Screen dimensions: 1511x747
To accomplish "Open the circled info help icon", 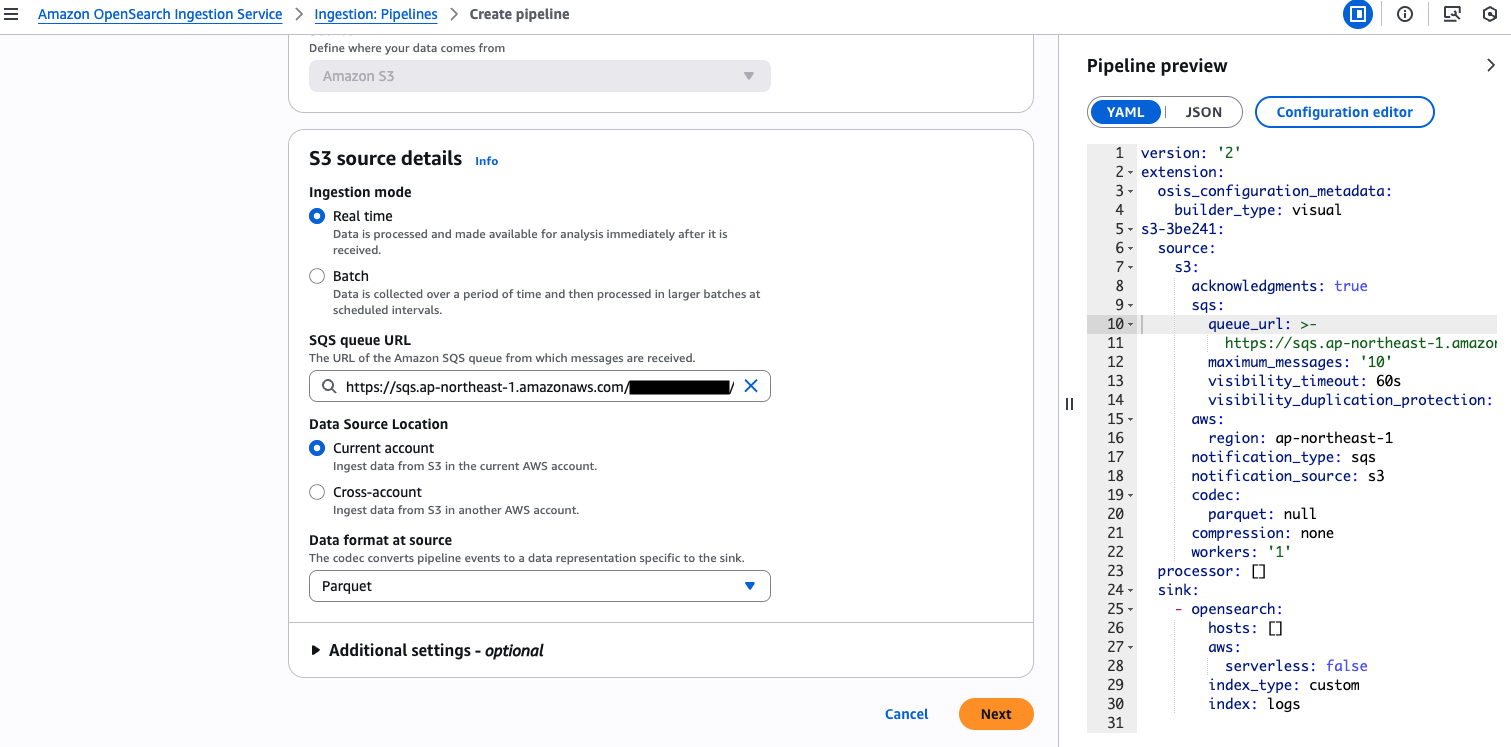I will click(x=1405, y=15).
